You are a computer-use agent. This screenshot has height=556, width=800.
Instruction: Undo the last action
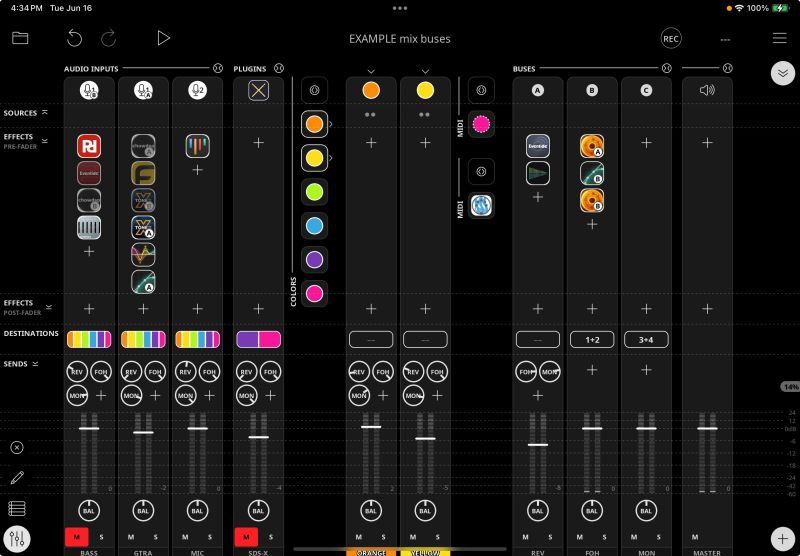coord(74,38)
